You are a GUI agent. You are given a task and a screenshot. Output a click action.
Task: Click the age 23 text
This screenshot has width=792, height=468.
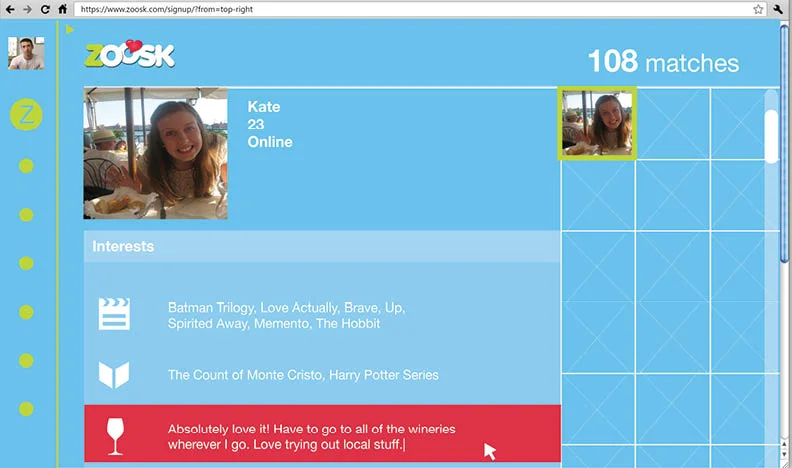coord(256,124)
